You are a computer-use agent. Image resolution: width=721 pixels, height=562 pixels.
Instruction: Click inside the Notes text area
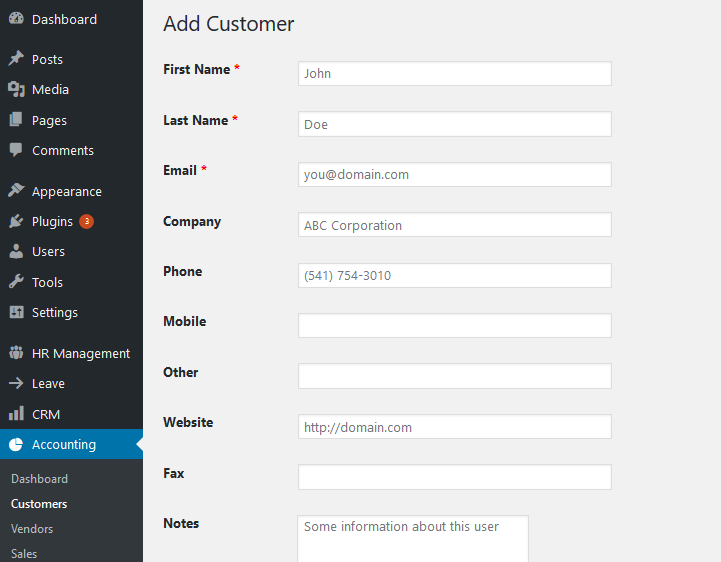[413, 539]
